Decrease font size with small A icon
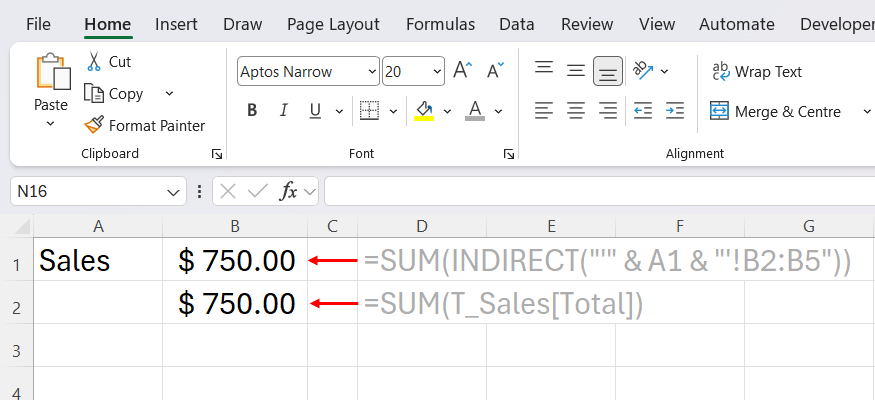The width and height of the screenshot is (875, 400). click(x=495, y=71)
